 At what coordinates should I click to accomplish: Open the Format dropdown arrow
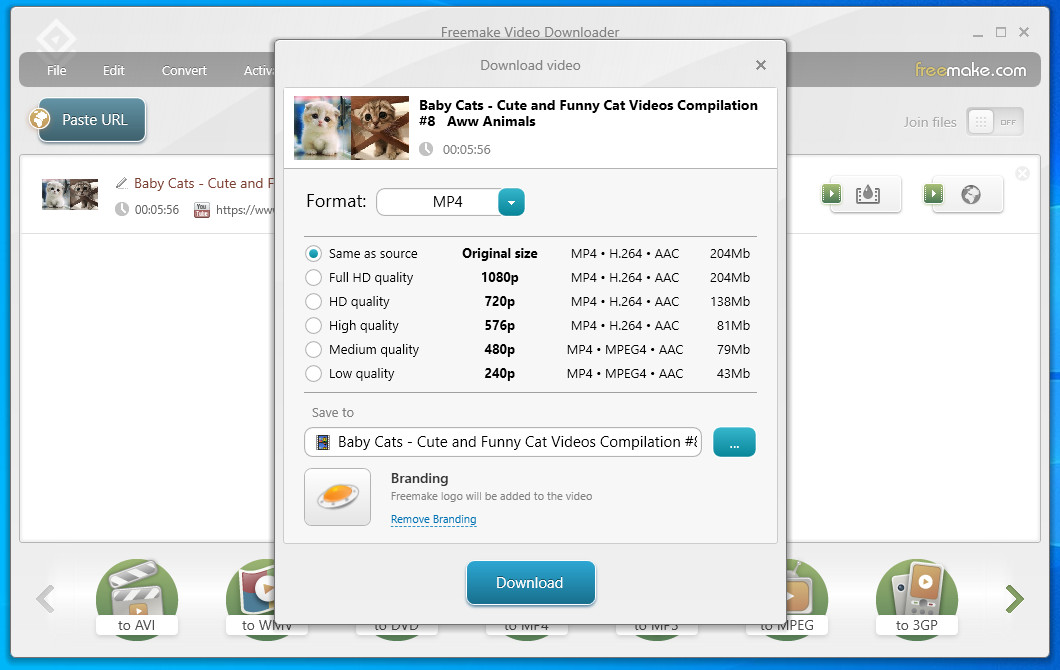511,202
